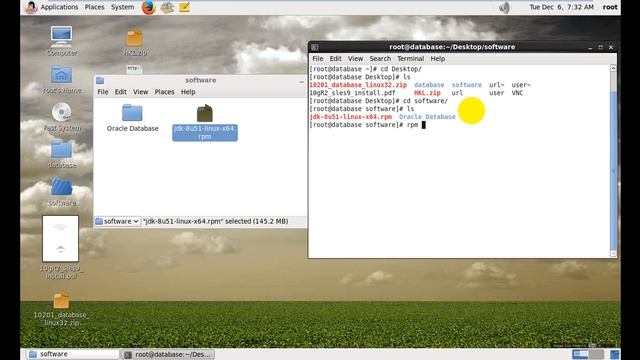The image size is (640, 360).
Task: Open View menu in software file manager
Action: [x=140, y=92]
